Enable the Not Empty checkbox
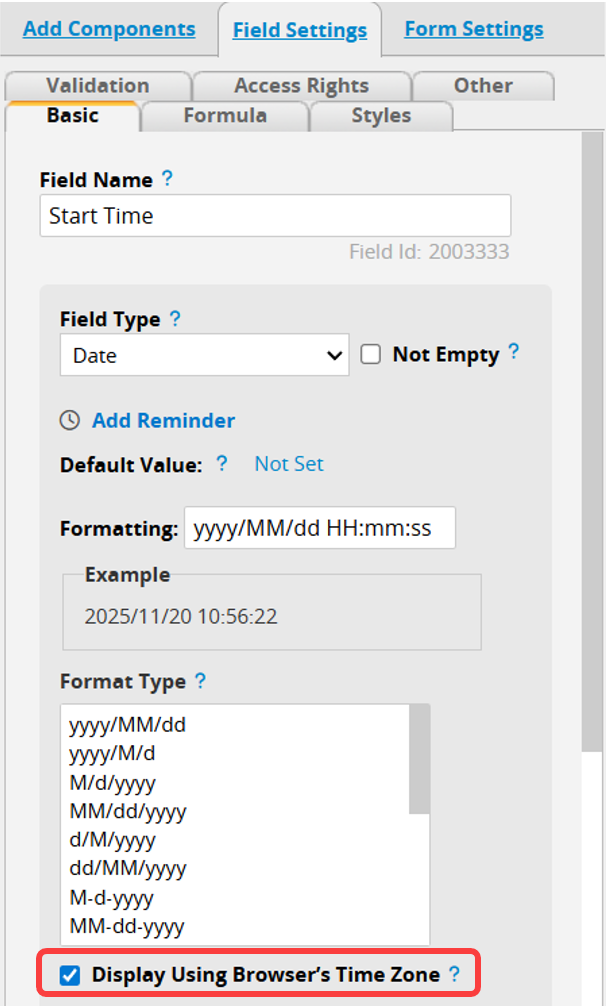 pos(371,355)
